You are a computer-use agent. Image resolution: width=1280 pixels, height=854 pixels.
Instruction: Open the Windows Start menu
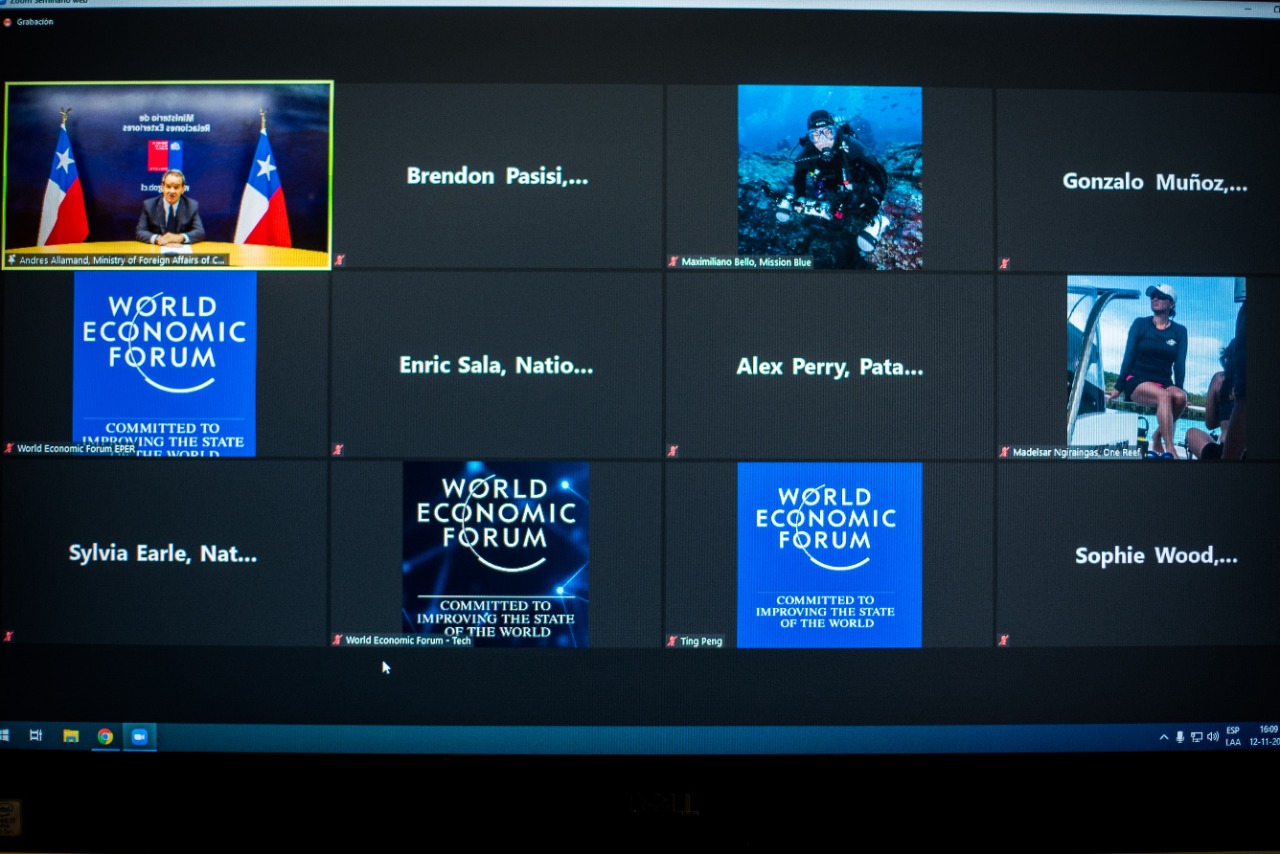click(4, 735)
